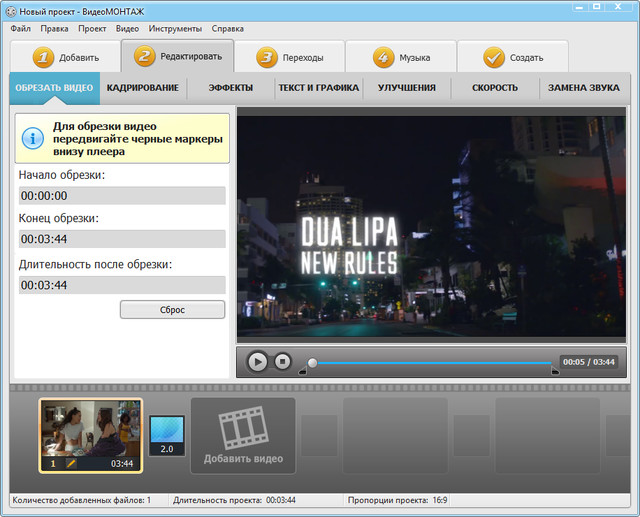Open the ЭФФЕКТЫ sub-tab
640x517 pixels.
tap(230, 88)
